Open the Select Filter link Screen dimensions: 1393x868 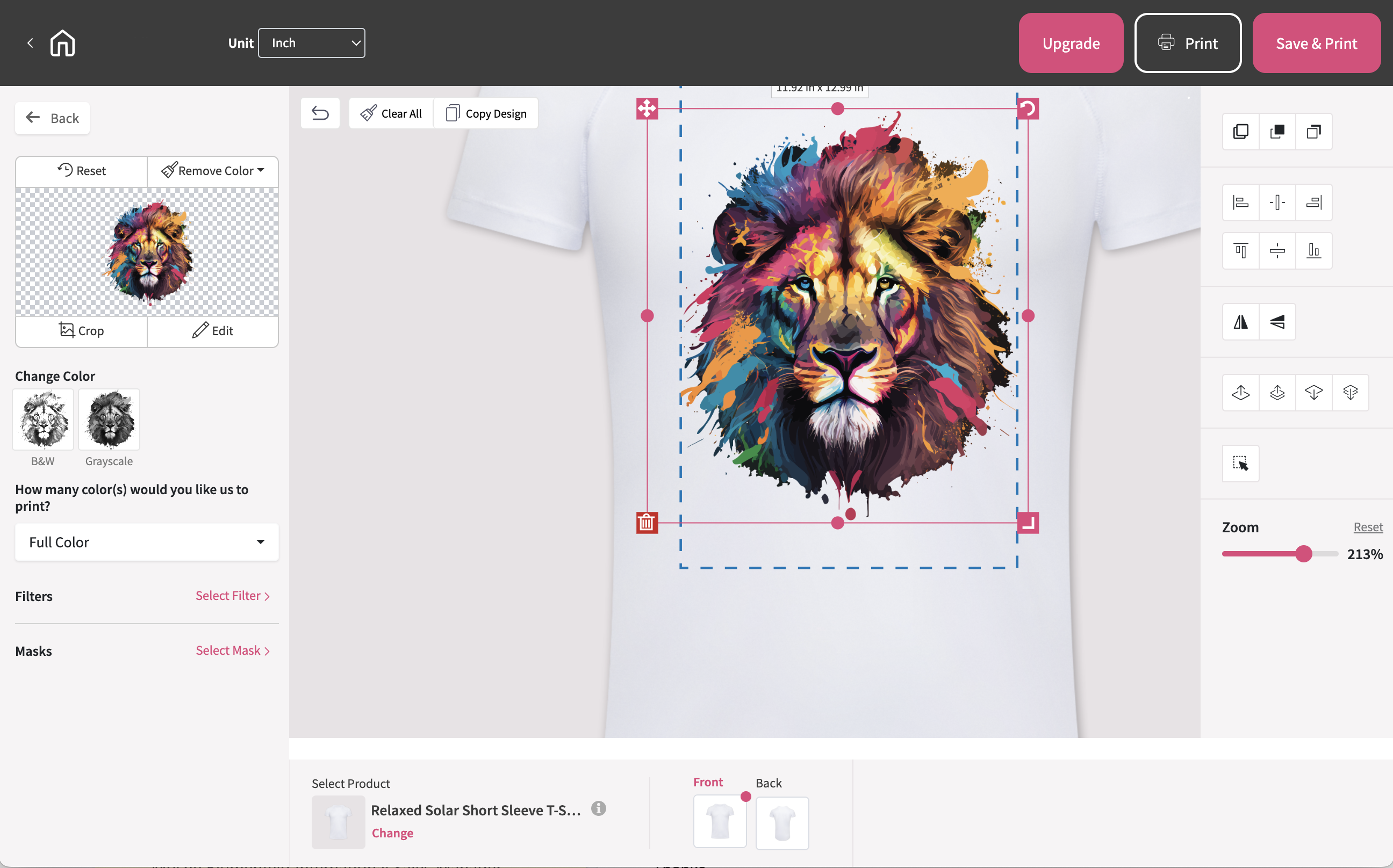point(232,596)
